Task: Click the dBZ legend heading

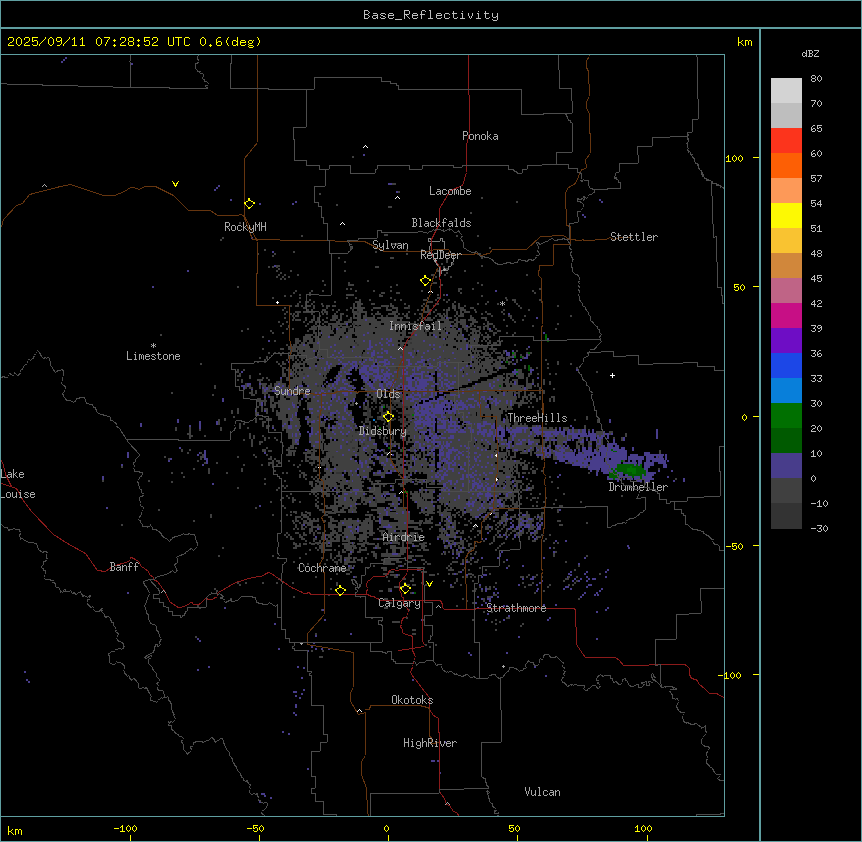Action: [810, 53]
